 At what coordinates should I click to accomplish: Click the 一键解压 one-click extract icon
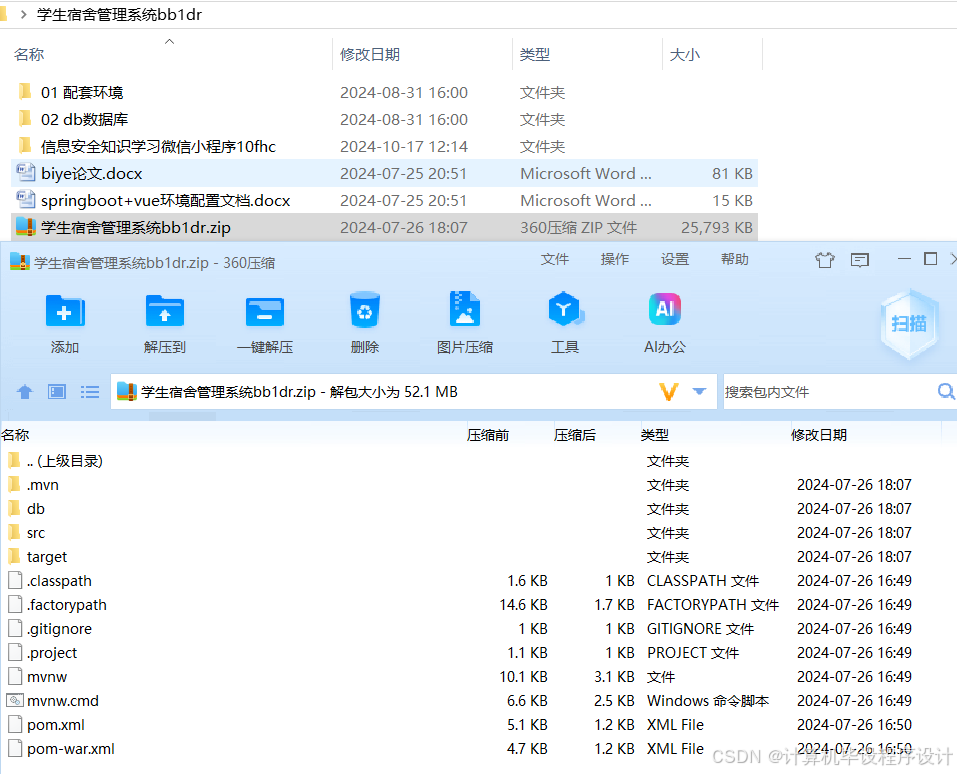pyautogui.click(x=264, y=320)
